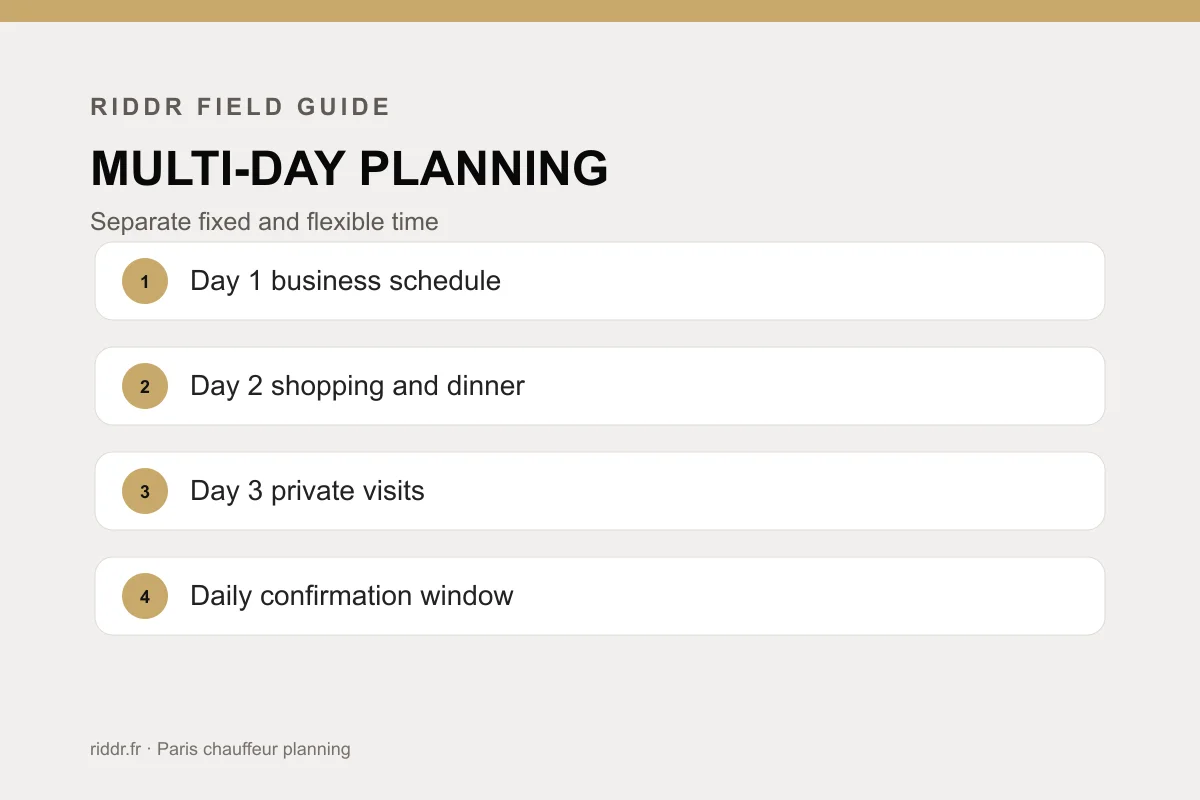Choose the gold number 4 badge

coord(145,596)
